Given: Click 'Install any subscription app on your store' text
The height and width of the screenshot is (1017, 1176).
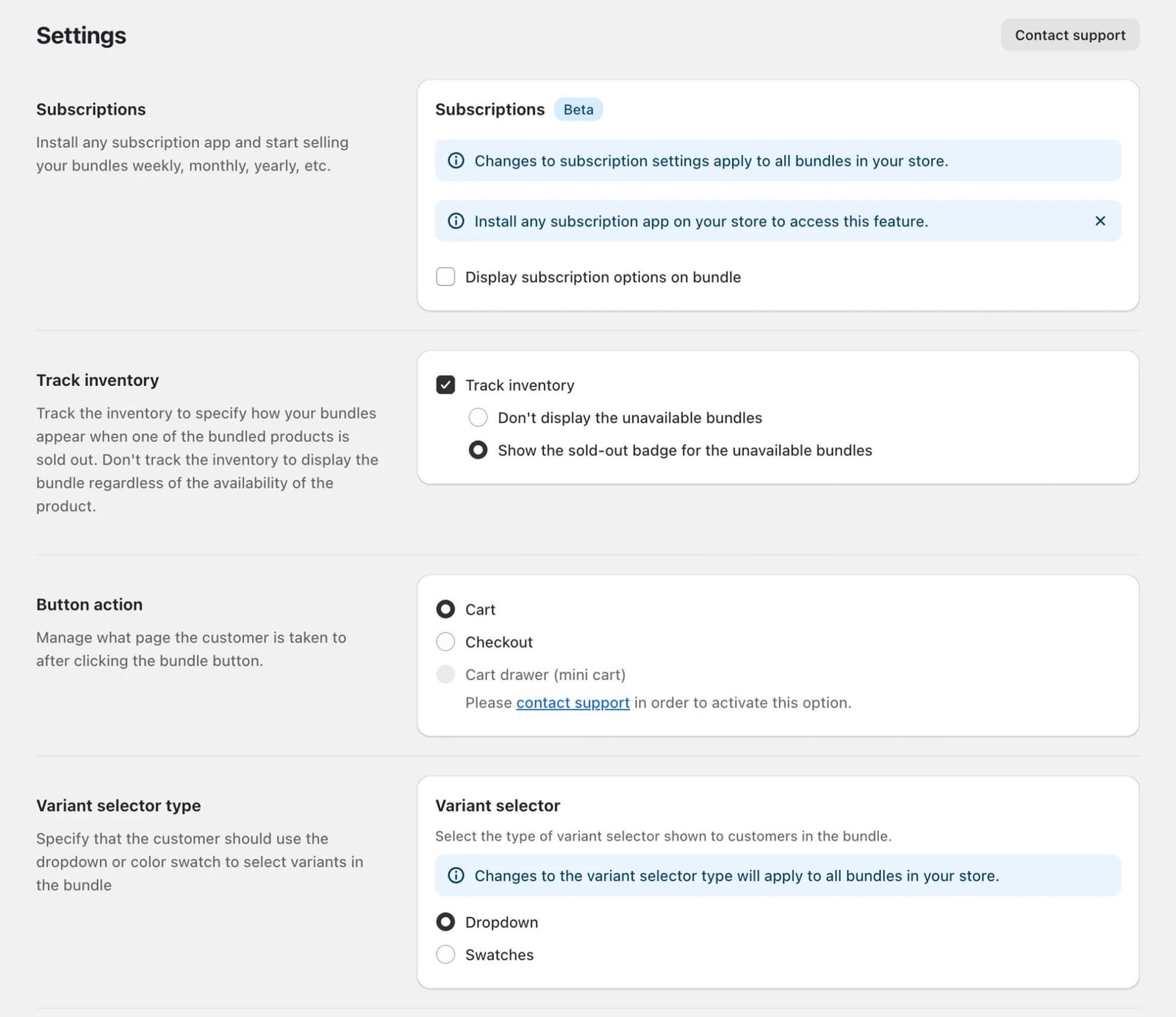Looking at the screenshot, I should coord(701,221).
